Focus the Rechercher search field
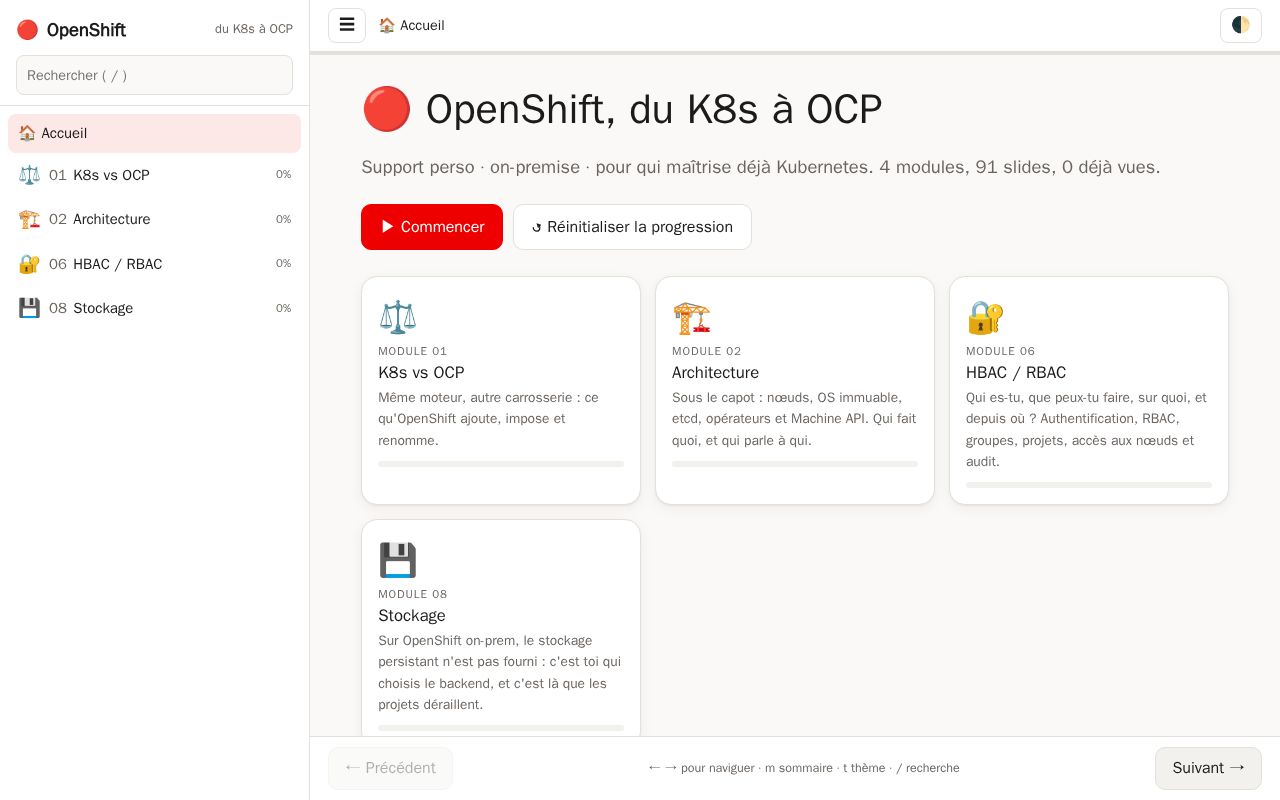 [x=154, y=75]
